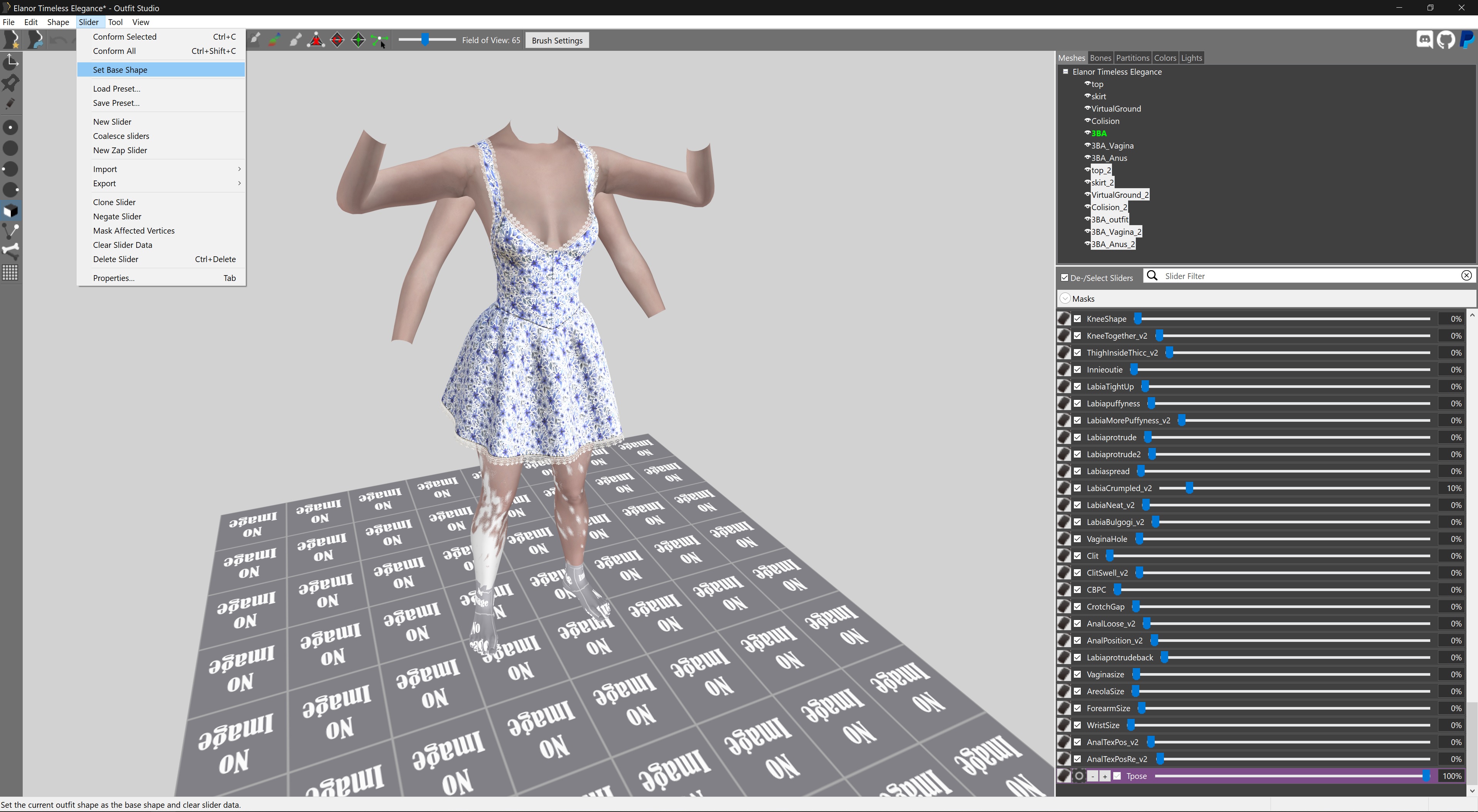Screen dimensions: 1478x812
Task: Toggle the De-/Select Sliders checkbox
Action: [x=1065, y=278]
